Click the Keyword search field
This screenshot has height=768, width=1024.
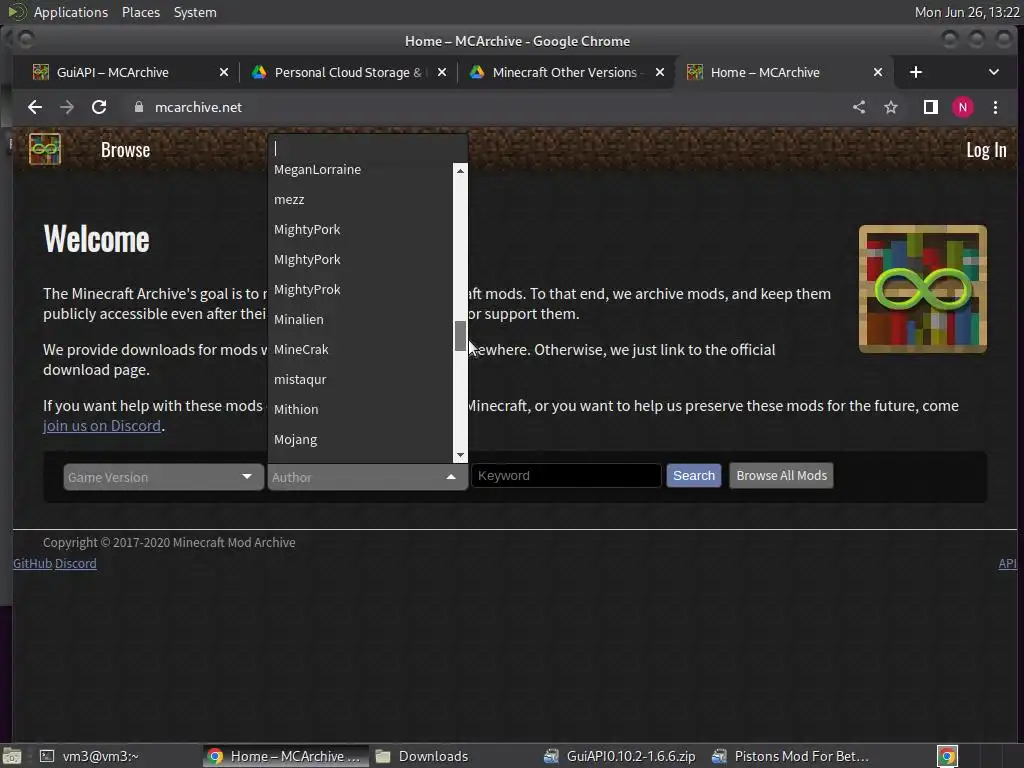(x=566, y=475)
